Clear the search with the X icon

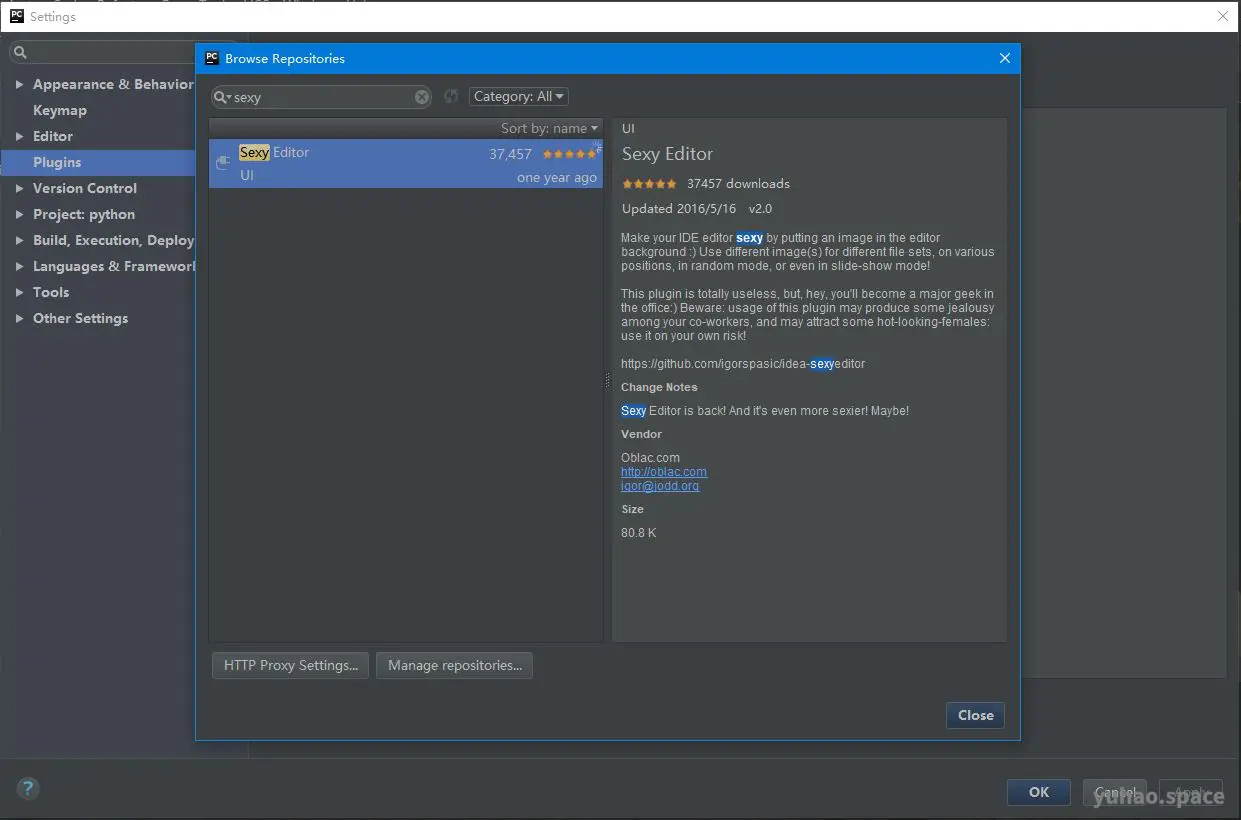[421, 96]
